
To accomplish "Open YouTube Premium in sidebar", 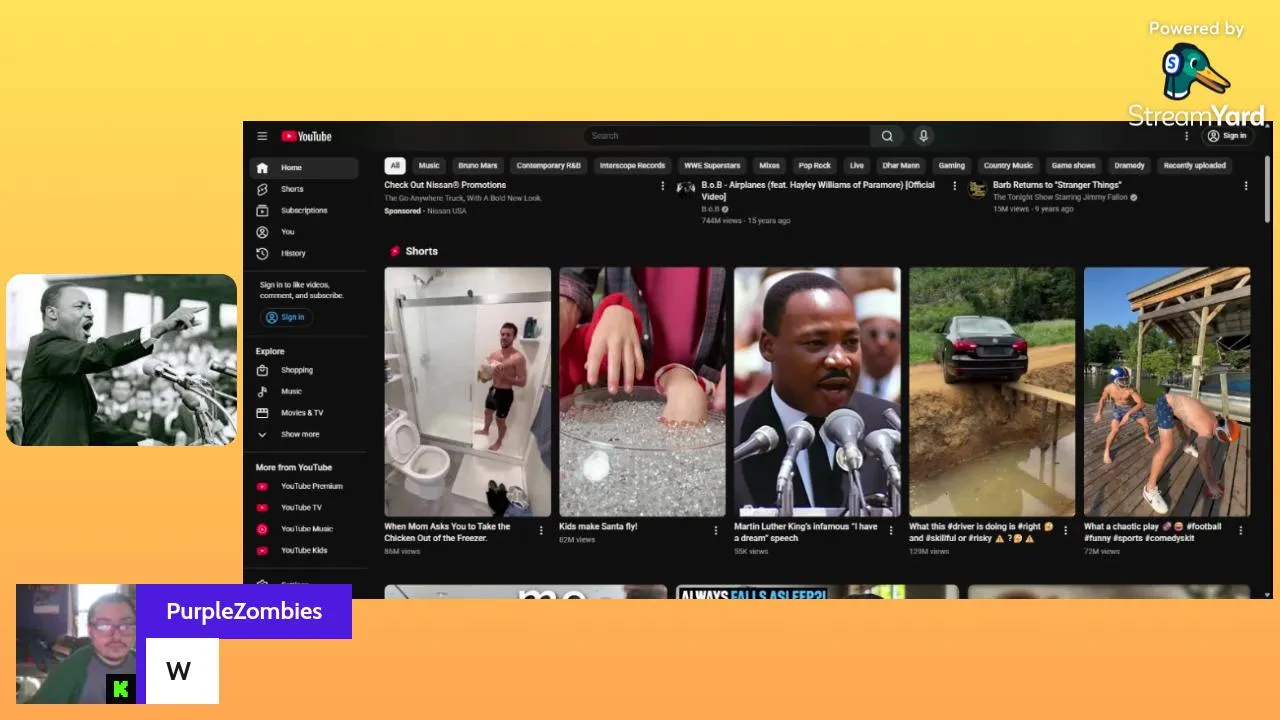I will point(303,486).
